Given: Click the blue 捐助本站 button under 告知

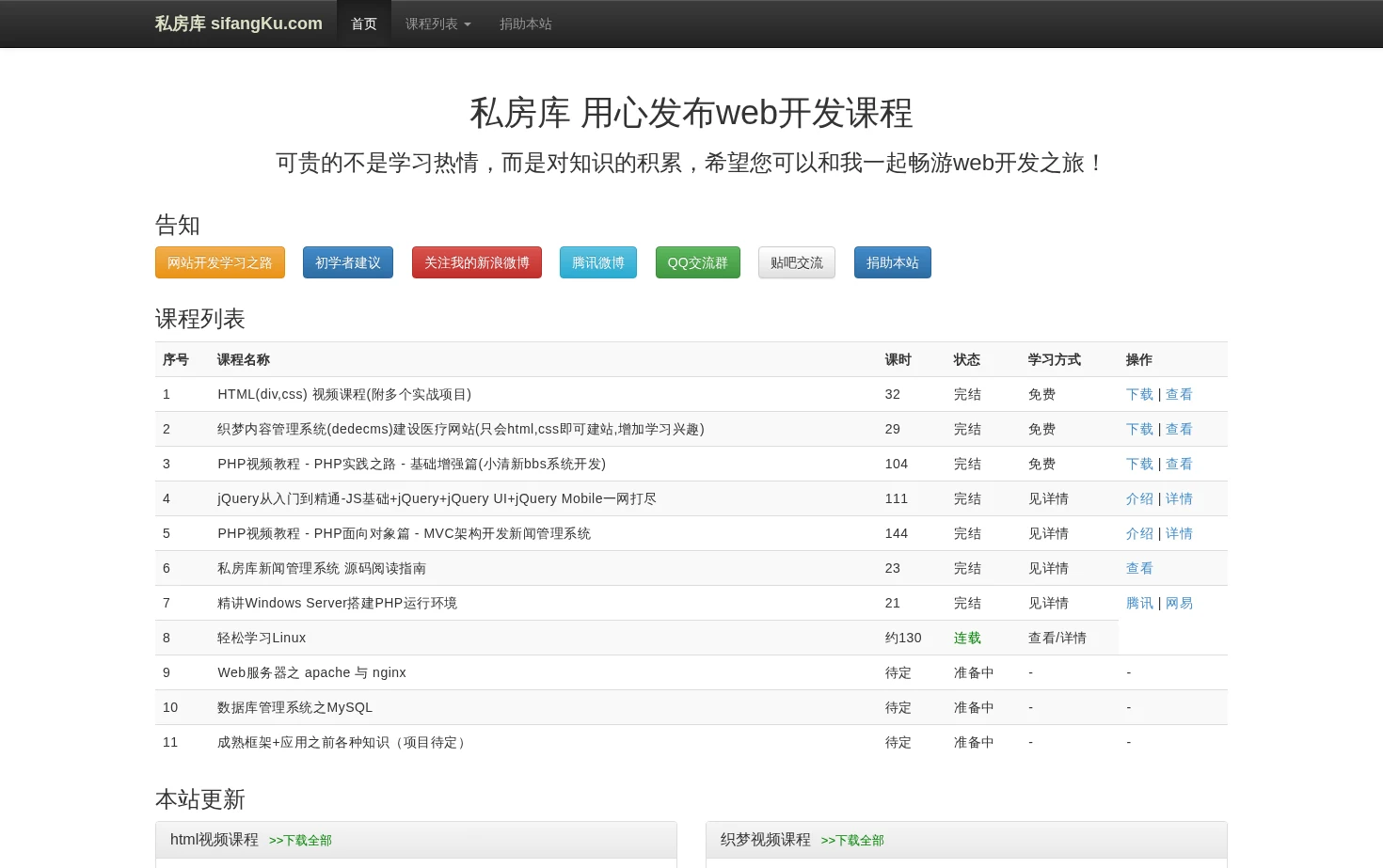Looking at the screenshot, I should [893, 262].
